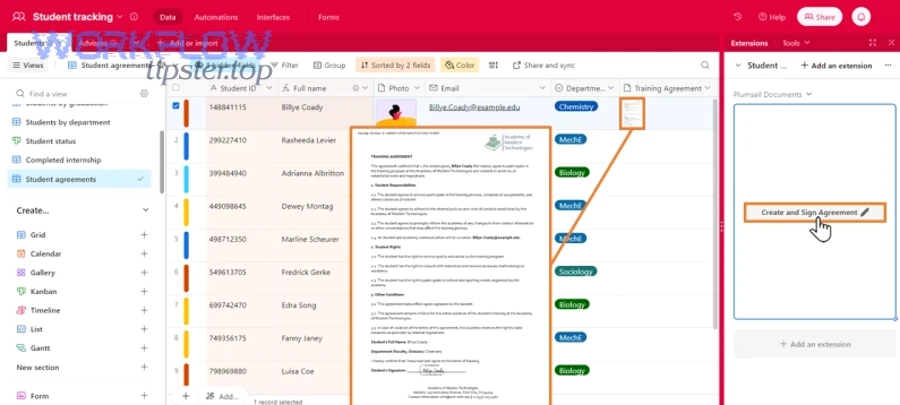
Task: Click the info icon beside Student tracking
Action: (136, 17)
